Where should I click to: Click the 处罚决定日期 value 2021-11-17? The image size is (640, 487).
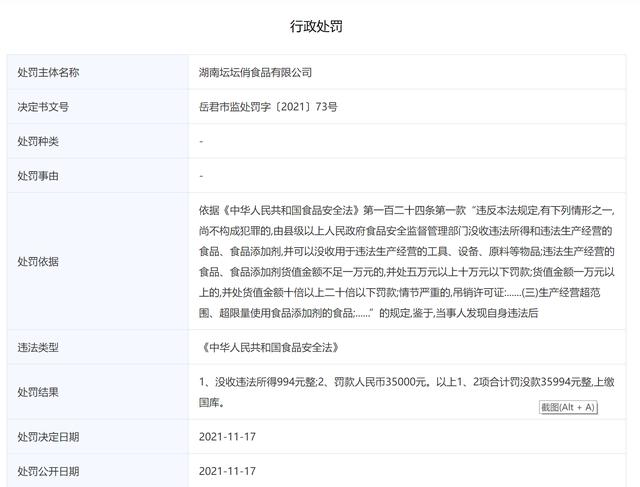tap(227, 437)
